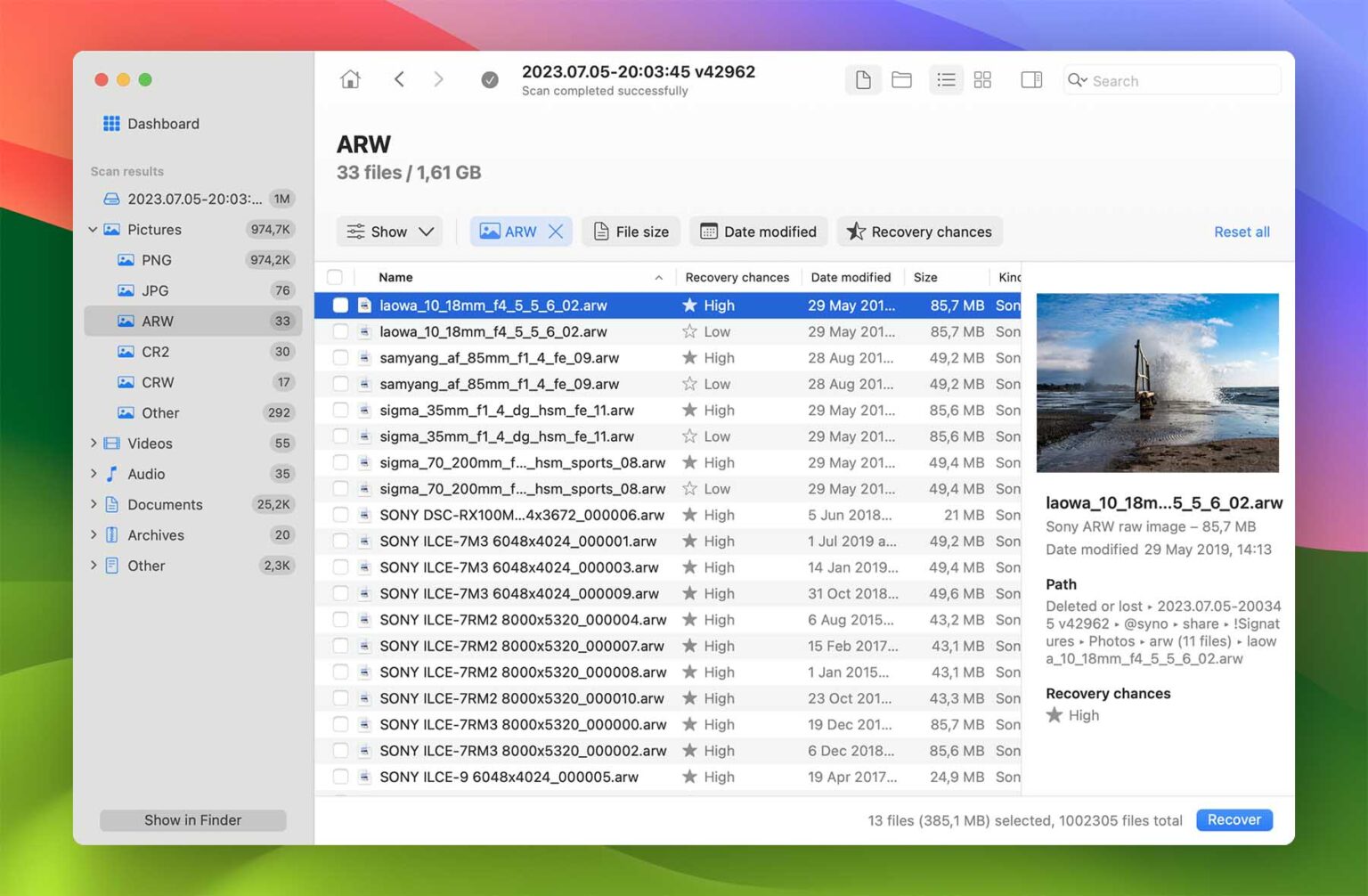Expand the Documents category
This screenshot has height=896, width=1368.
(x=94, y=504)
